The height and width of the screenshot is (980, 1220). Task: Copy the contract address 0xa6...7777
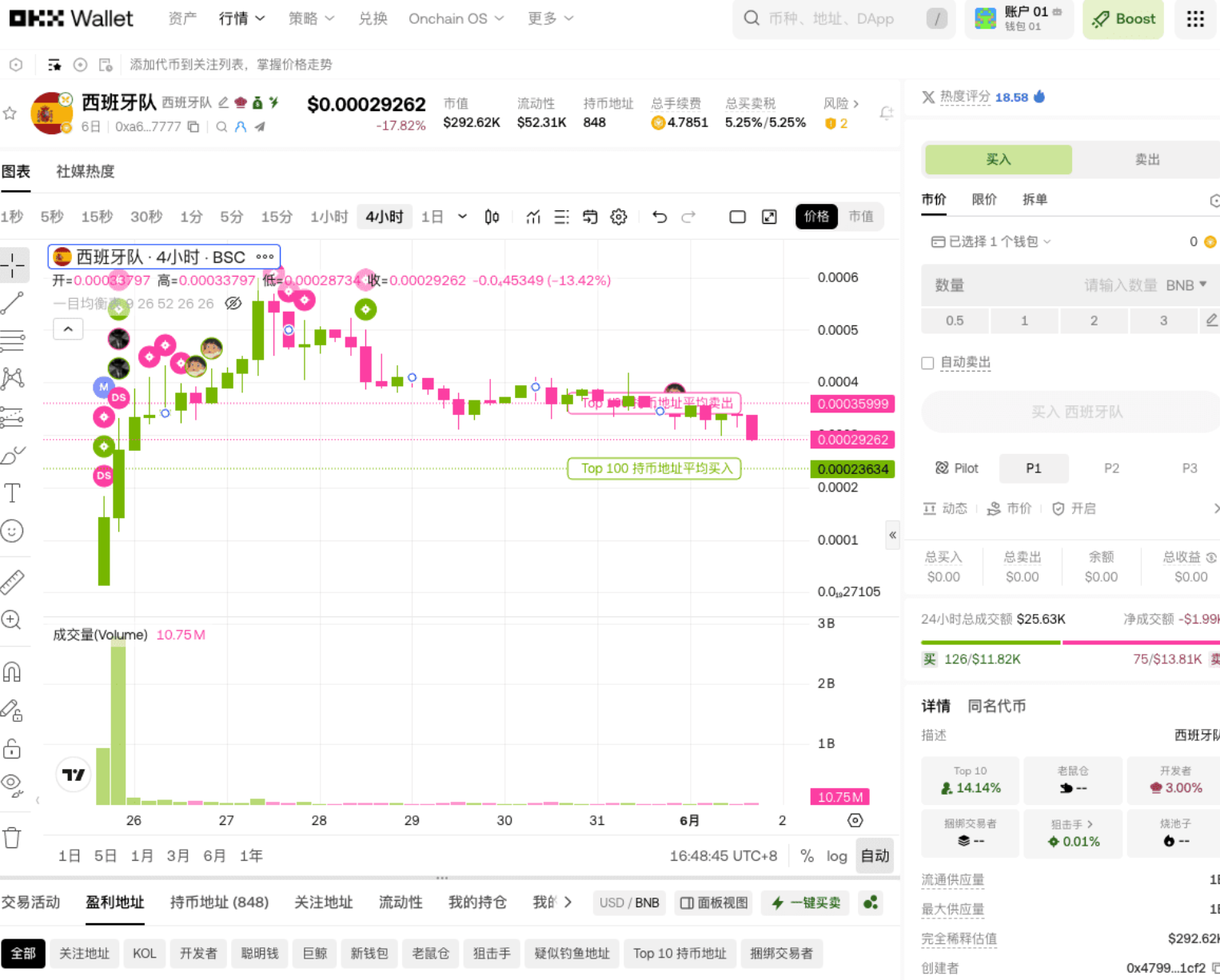[x=193, y=126]
